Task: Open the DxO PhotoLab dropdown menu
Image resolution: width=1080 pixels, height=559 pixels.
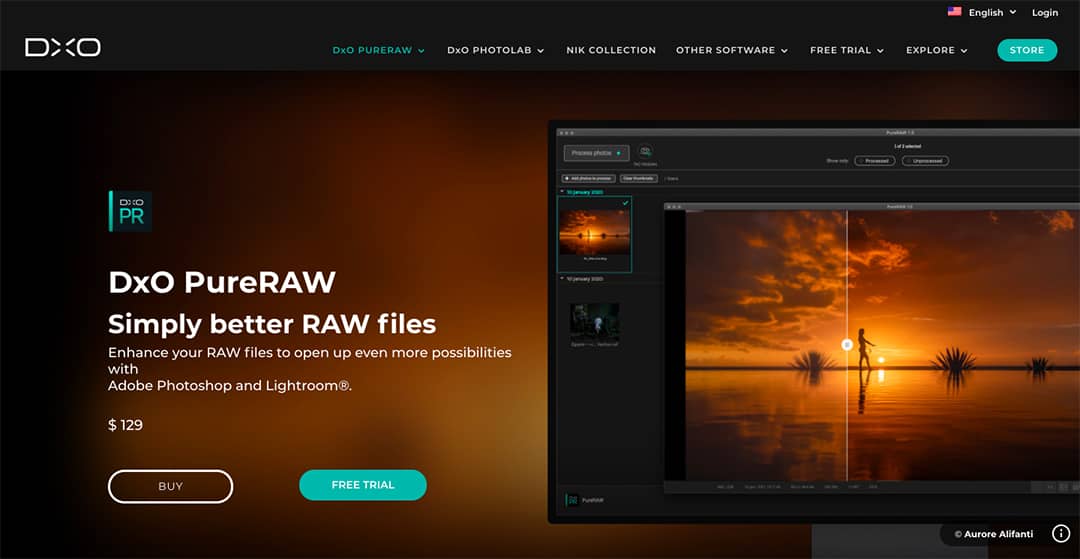Action: click(495, 50)
